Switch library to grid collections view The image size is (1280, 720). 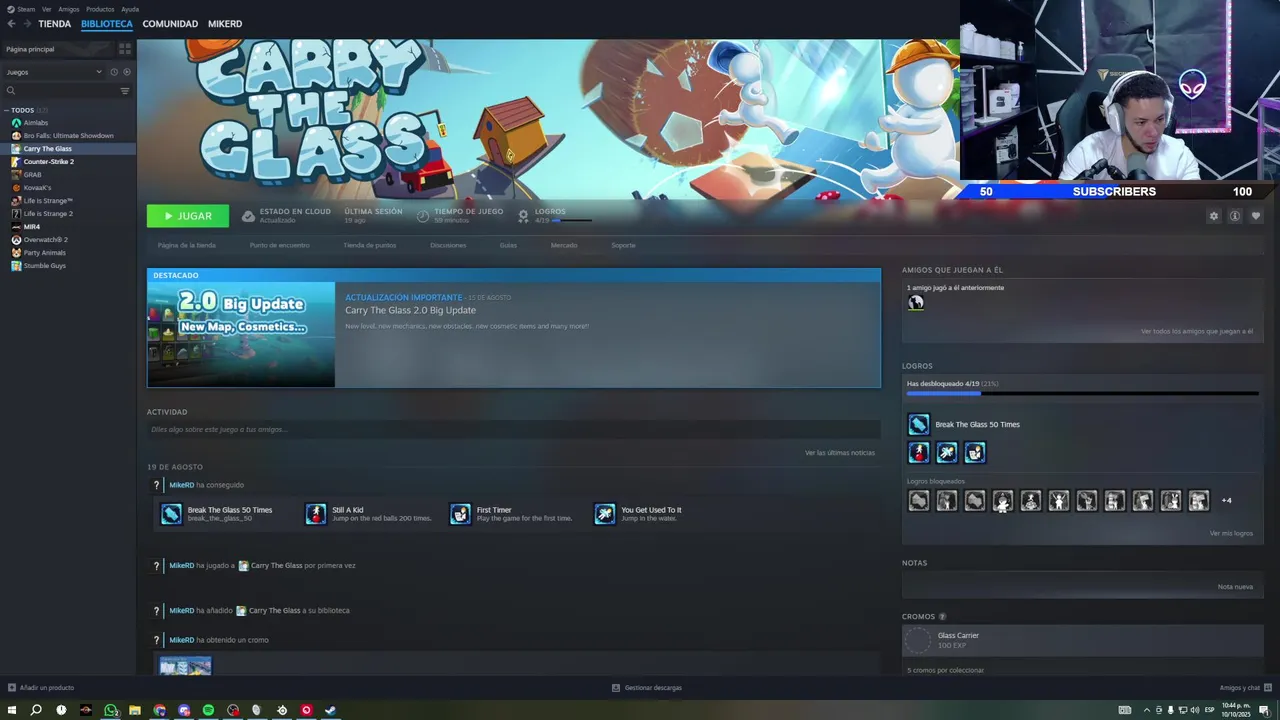[125, 48]
